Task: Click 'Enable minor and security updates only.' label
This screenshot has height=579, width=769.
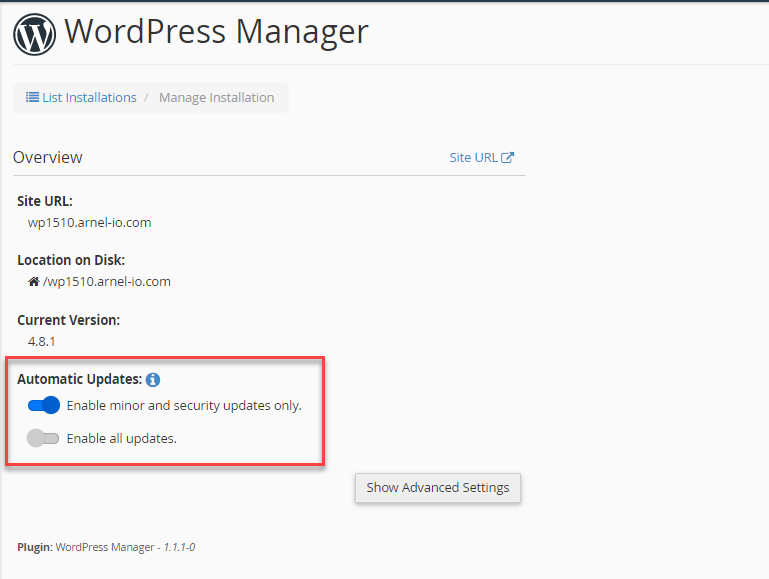Action: pos(184,405)
